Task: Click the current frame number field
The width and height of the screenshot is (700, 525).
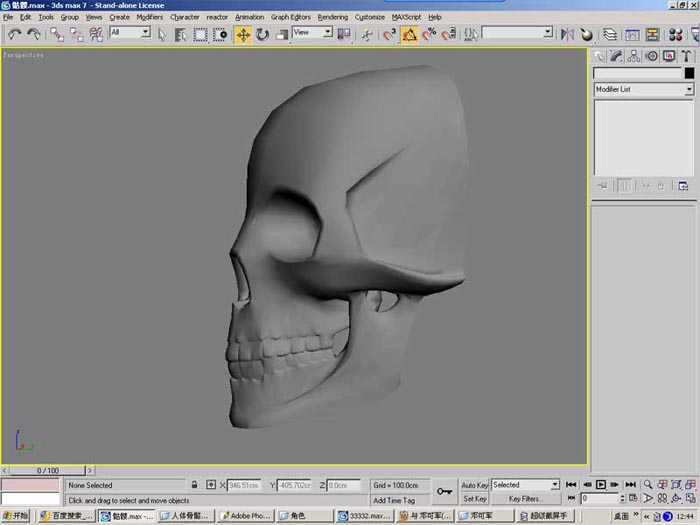Action: tap(600, 498)
